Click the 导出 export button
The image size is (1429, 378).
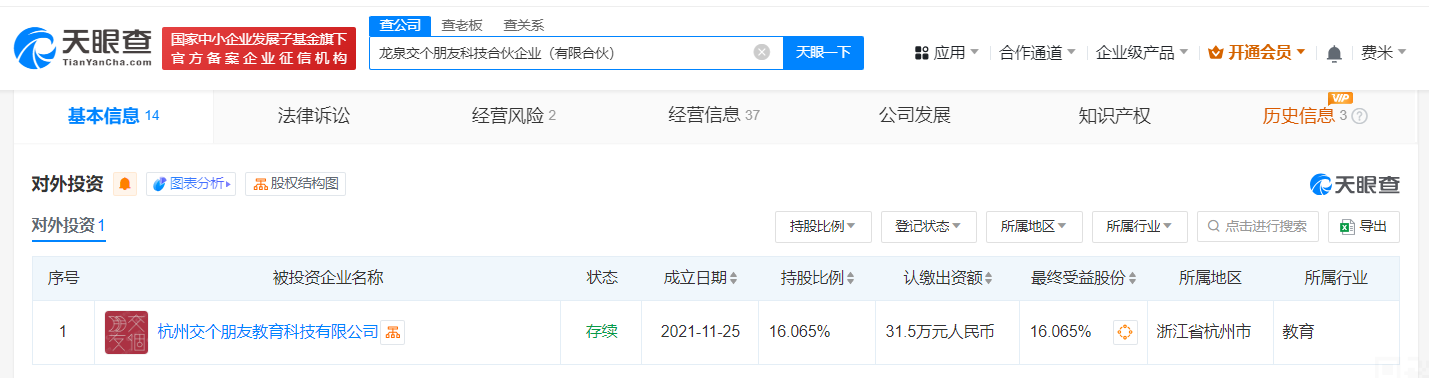point(1364,227)
